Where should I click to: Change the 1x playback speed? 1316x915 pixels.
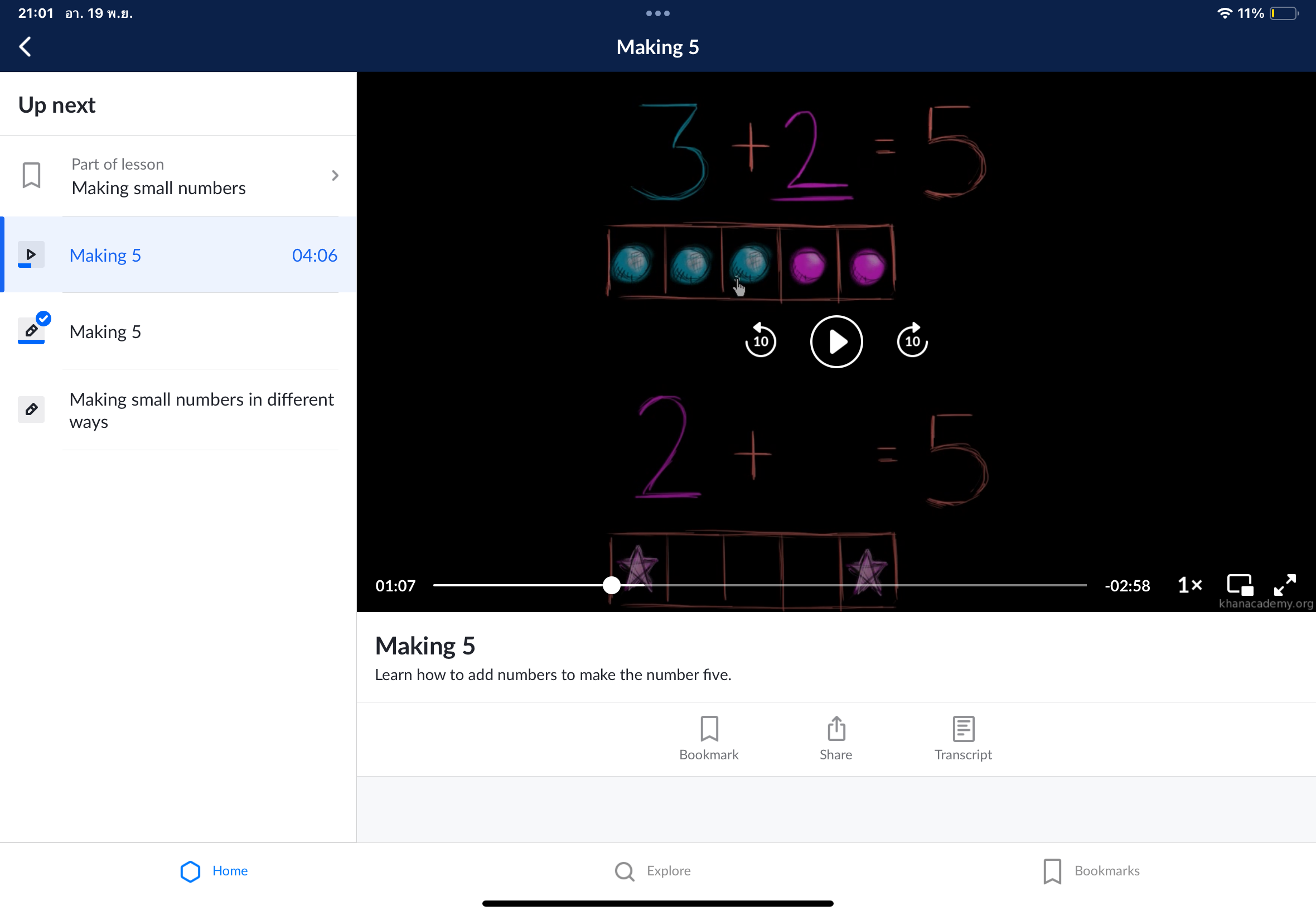click(1190, 585)
